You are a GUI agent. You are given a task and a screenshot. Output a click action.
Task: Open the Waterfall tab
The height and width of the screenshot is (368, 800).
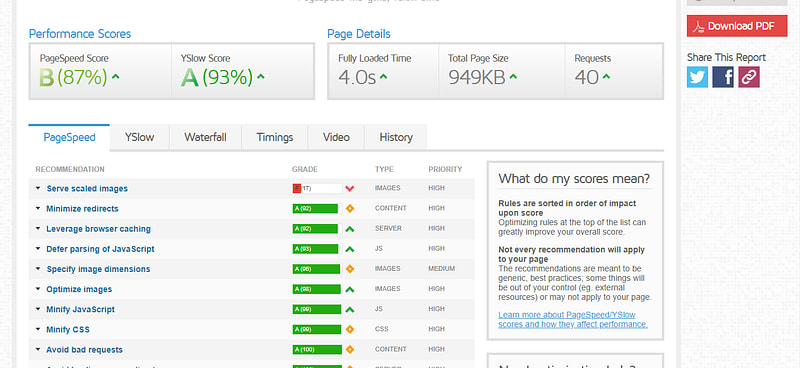(x=205, y=137)
